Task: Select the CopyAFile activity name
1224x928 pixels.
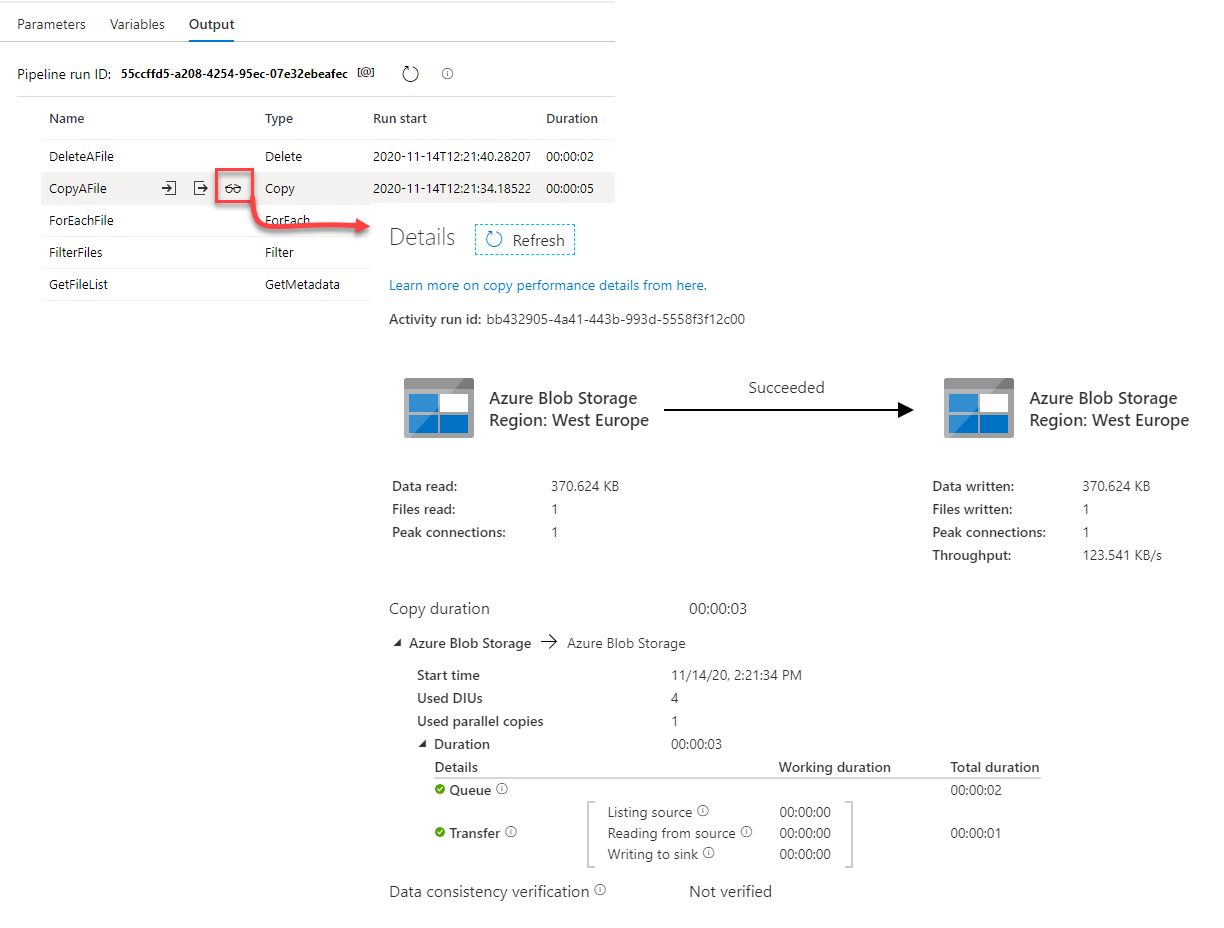Action: (78, 188)
